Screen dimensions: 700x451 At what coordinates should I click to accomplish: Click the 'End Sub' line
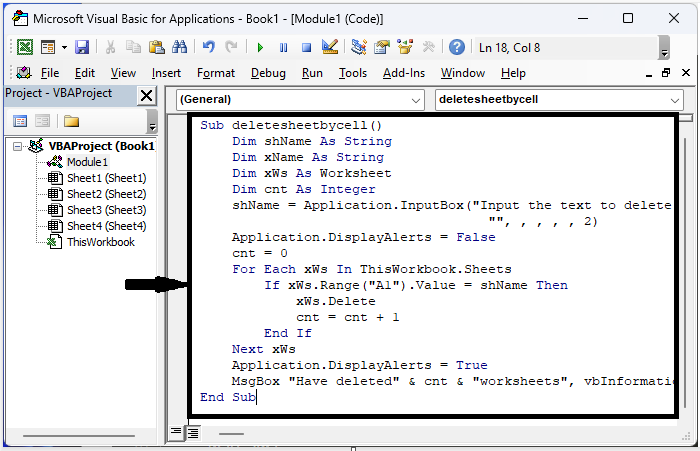tap(228, 397)
